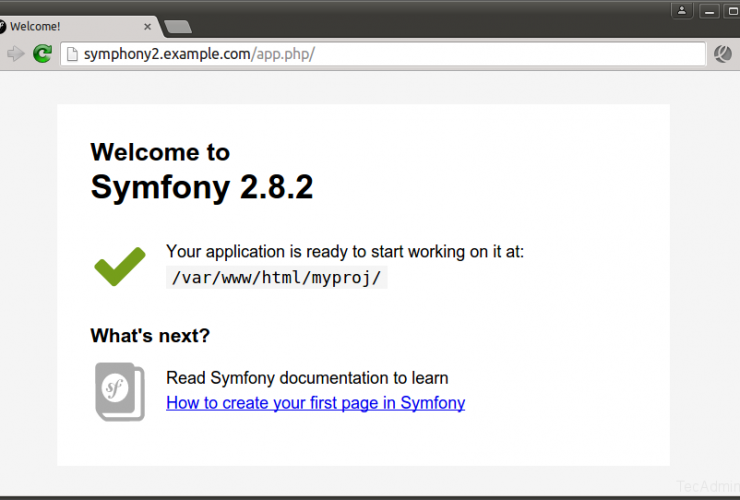The image size is (740, 500).
Task: Open the user profile icon in title bar
Action: 681,11
